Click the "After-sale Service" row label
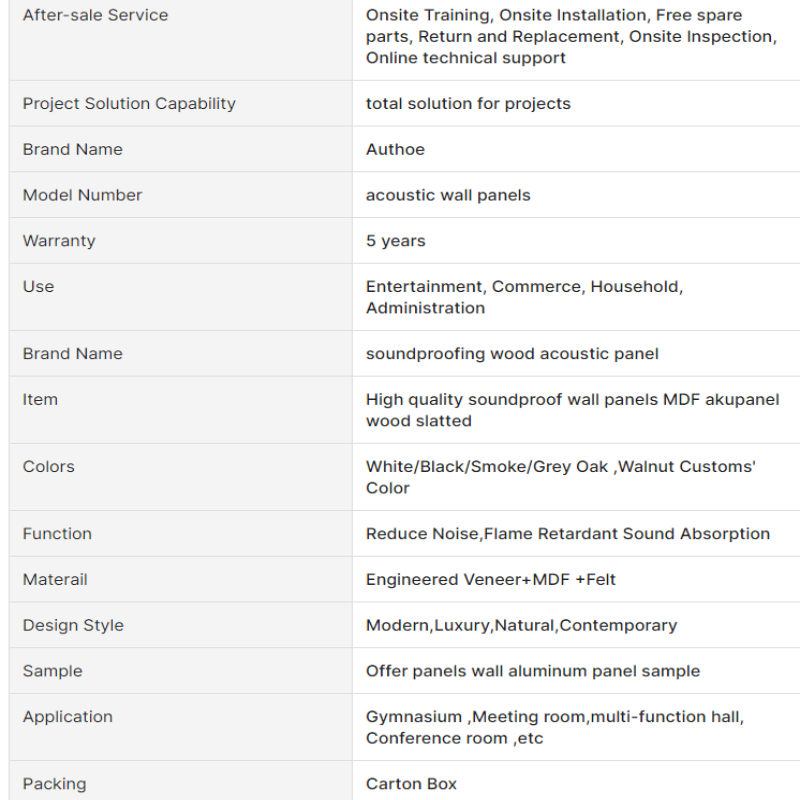The height and width of the screenshot is (800, 800). (95, 15)
